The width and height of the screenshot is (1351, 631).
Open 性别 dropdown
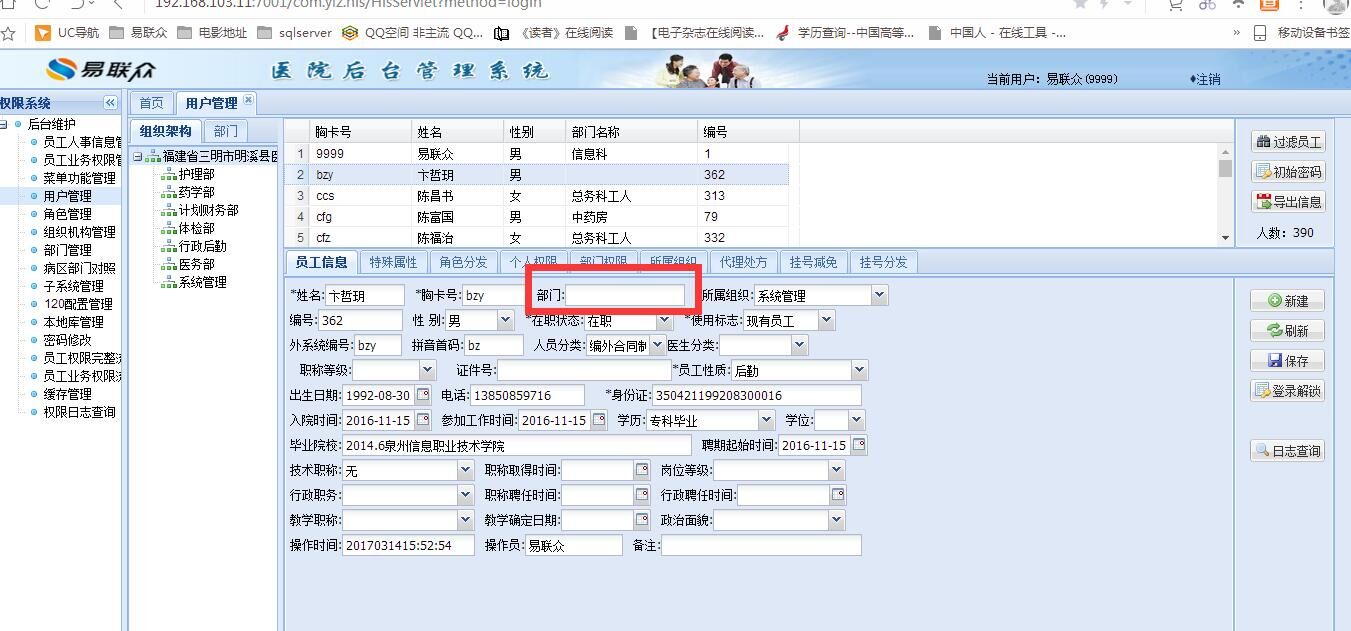coord(505,320)
